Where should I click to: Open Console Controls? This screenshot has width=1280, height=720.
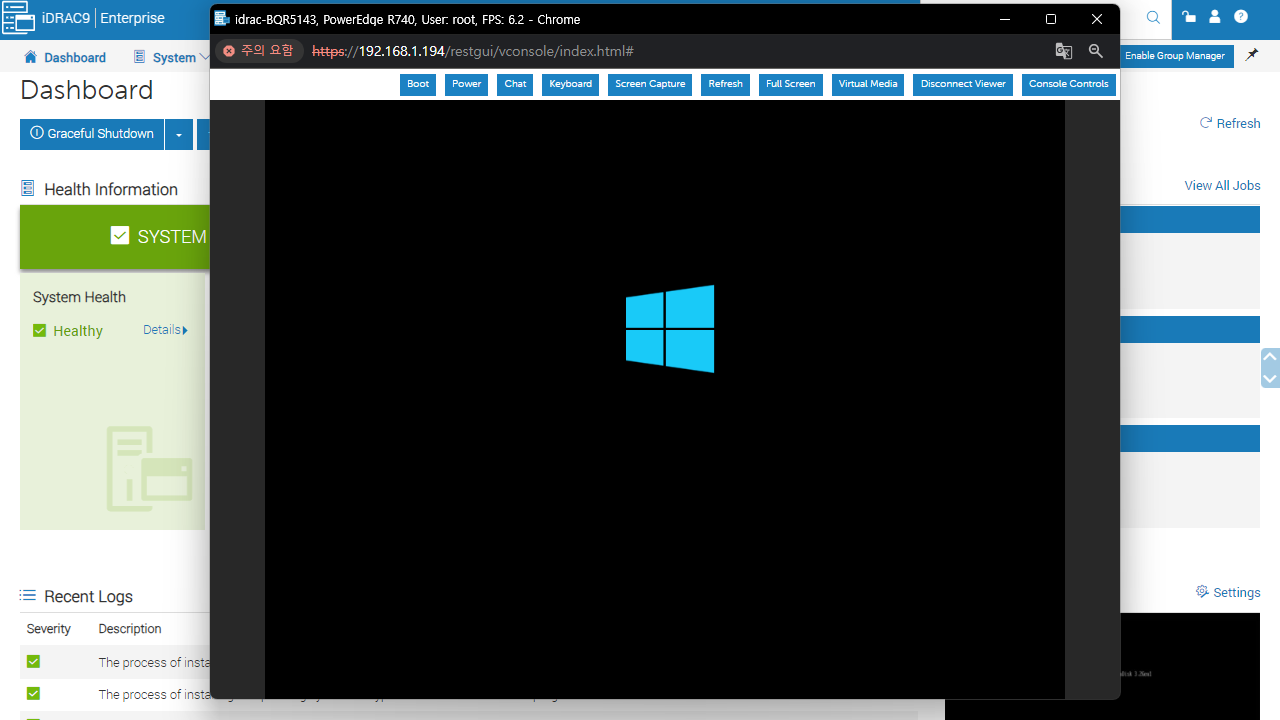pyautogui.click(x=1068, y=84)
